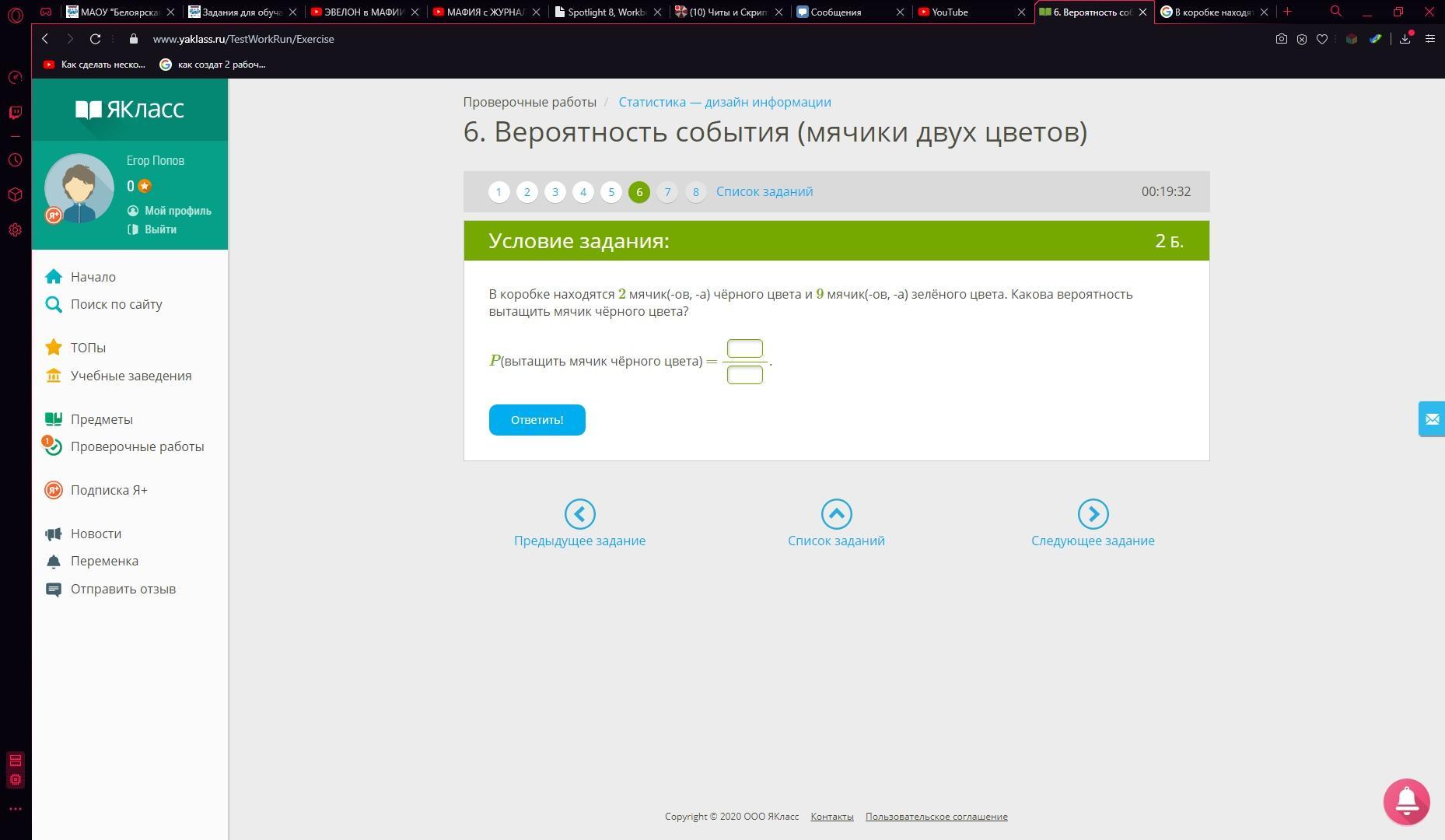Go to task number 2
Viewport: 1445px width, 840px height.
pos(527,192)
